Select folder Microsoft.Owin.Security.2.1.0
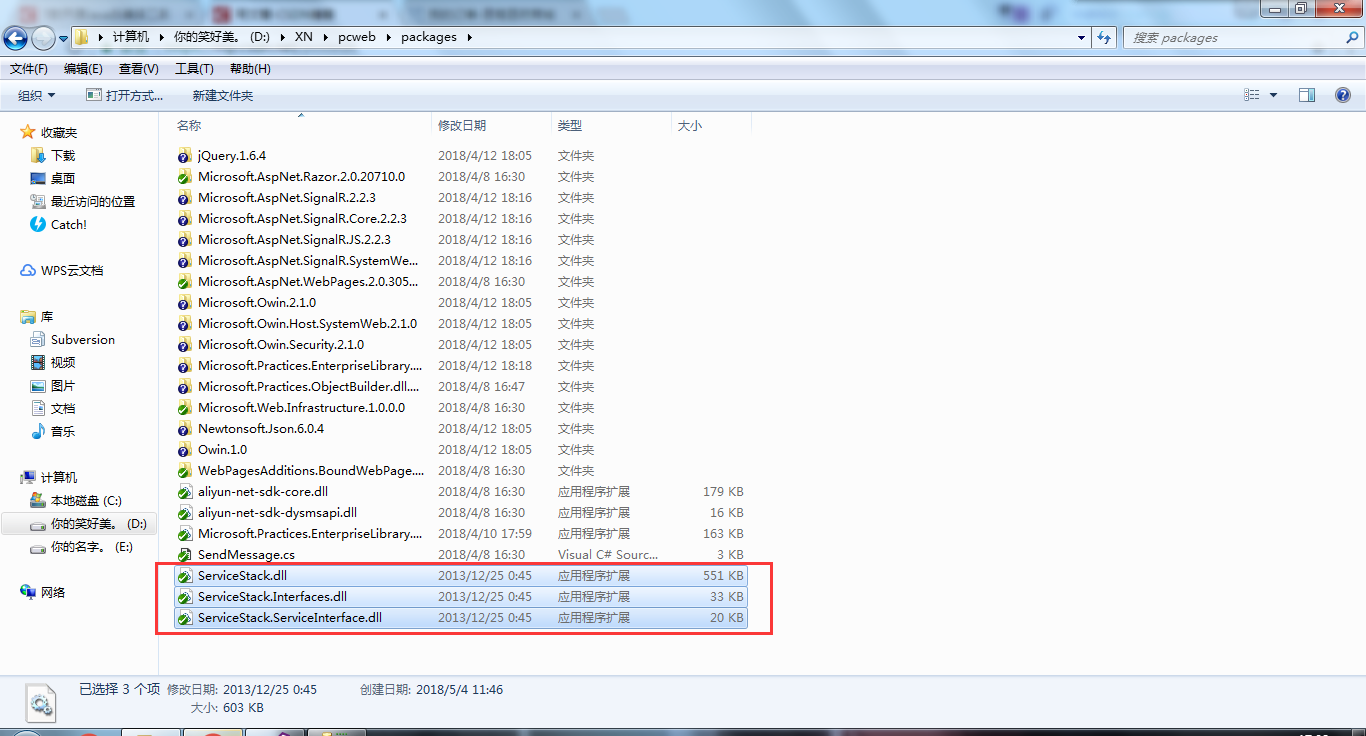 281,345
